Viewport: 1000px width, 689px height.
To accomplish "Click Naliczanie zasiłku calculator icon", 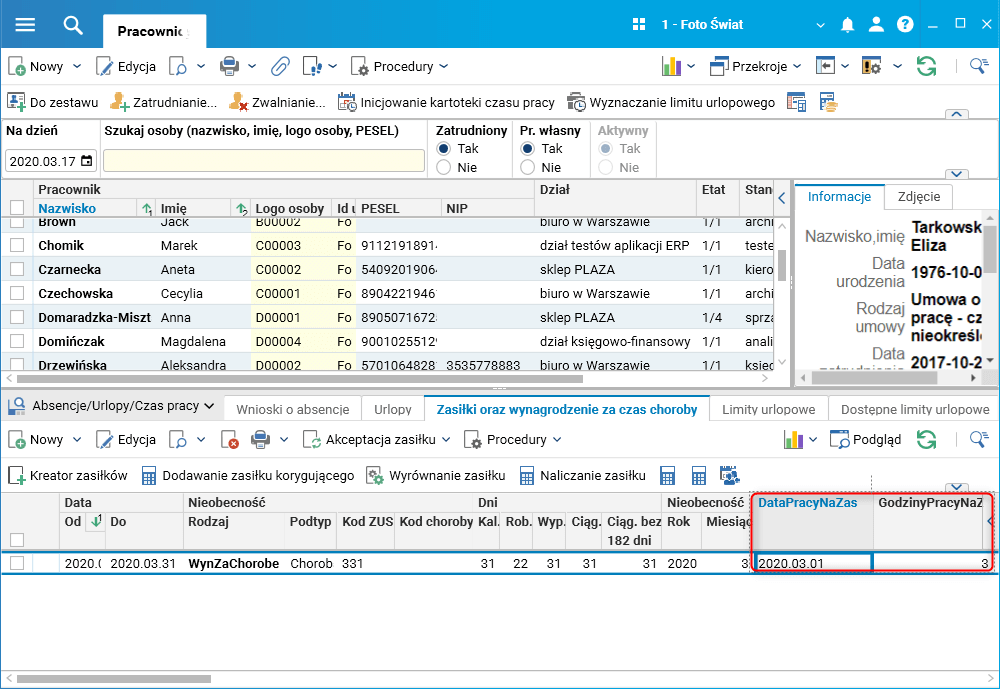I will click(x=527, y=476).
